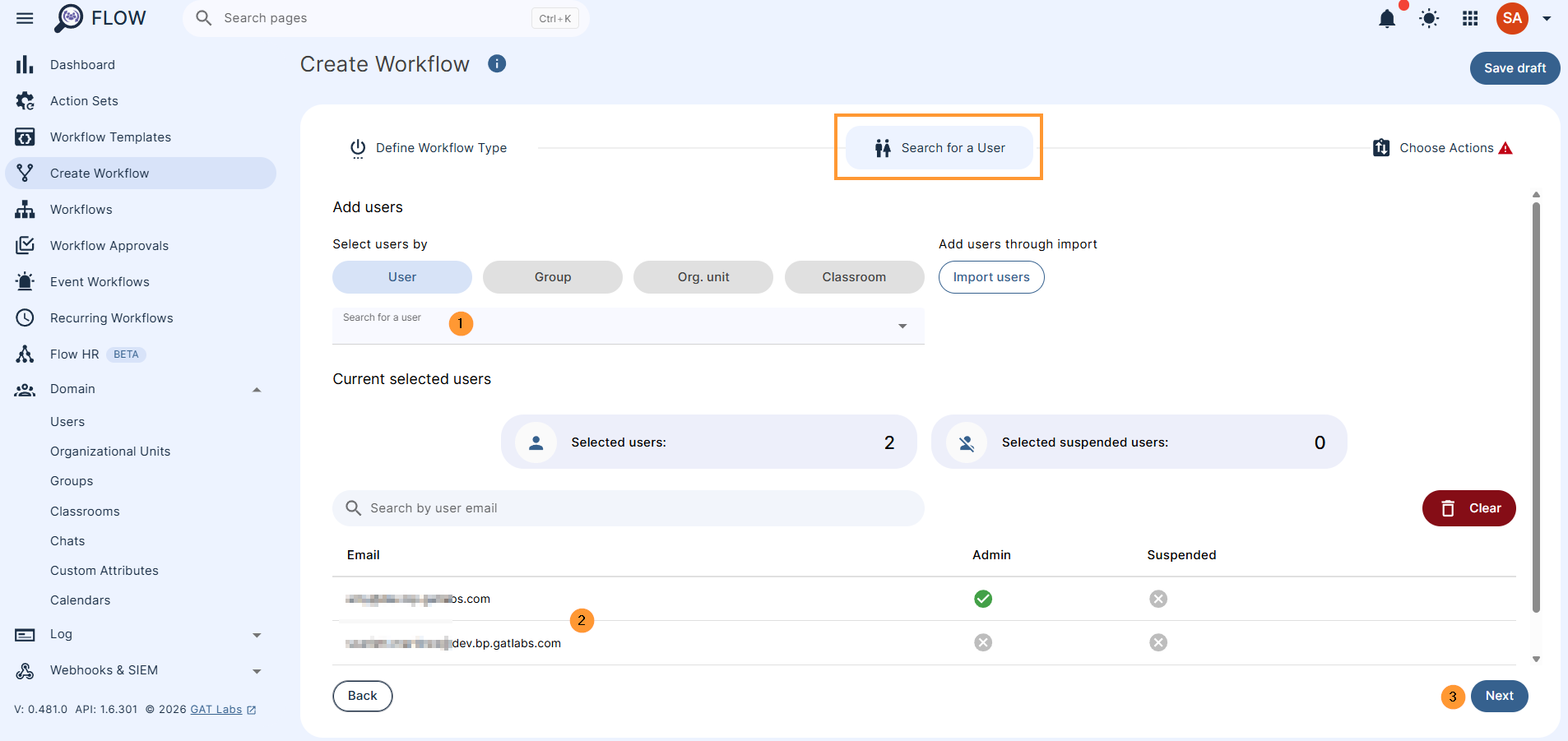Click the Clear button
This screenshot has height=741, width=1568.
click(x=1468, y=508)
